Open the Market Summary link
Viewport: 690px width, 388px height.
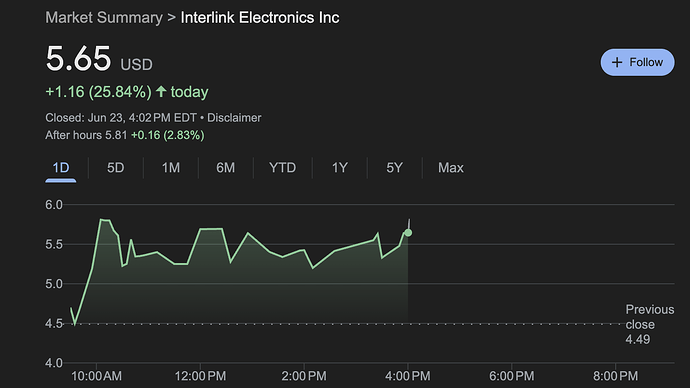point(104,18)
